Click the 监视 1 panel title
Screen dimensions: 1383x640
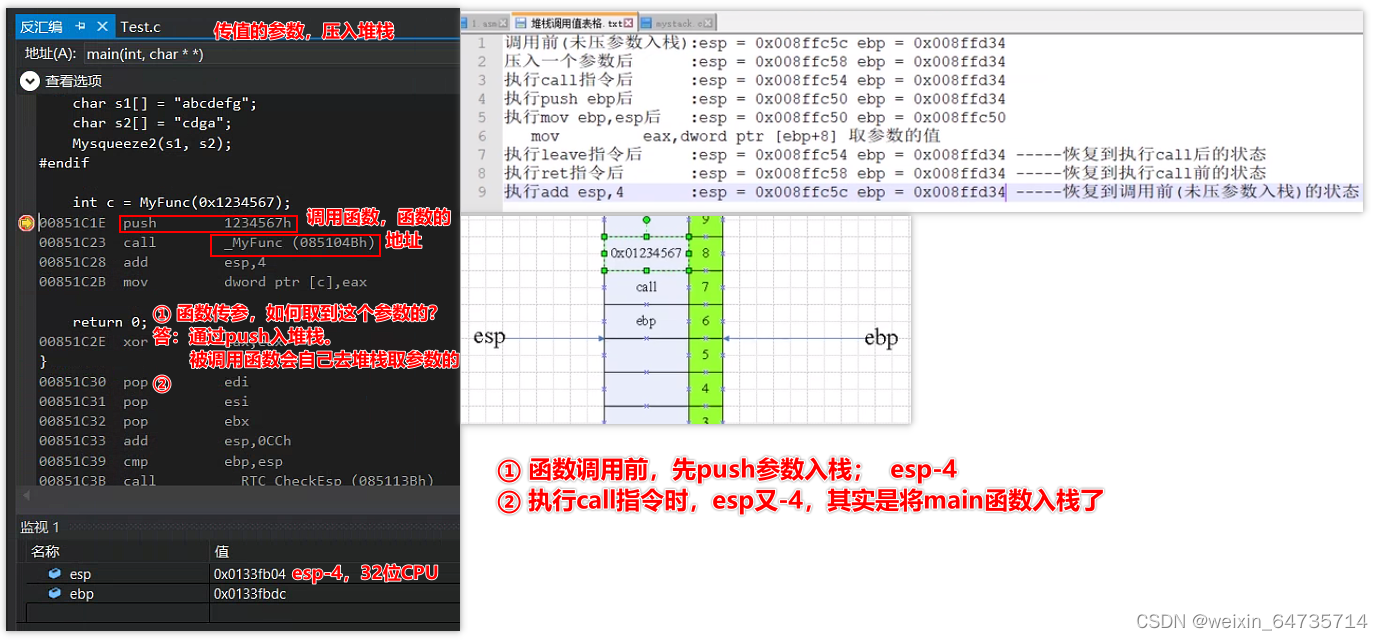[42, 527]
